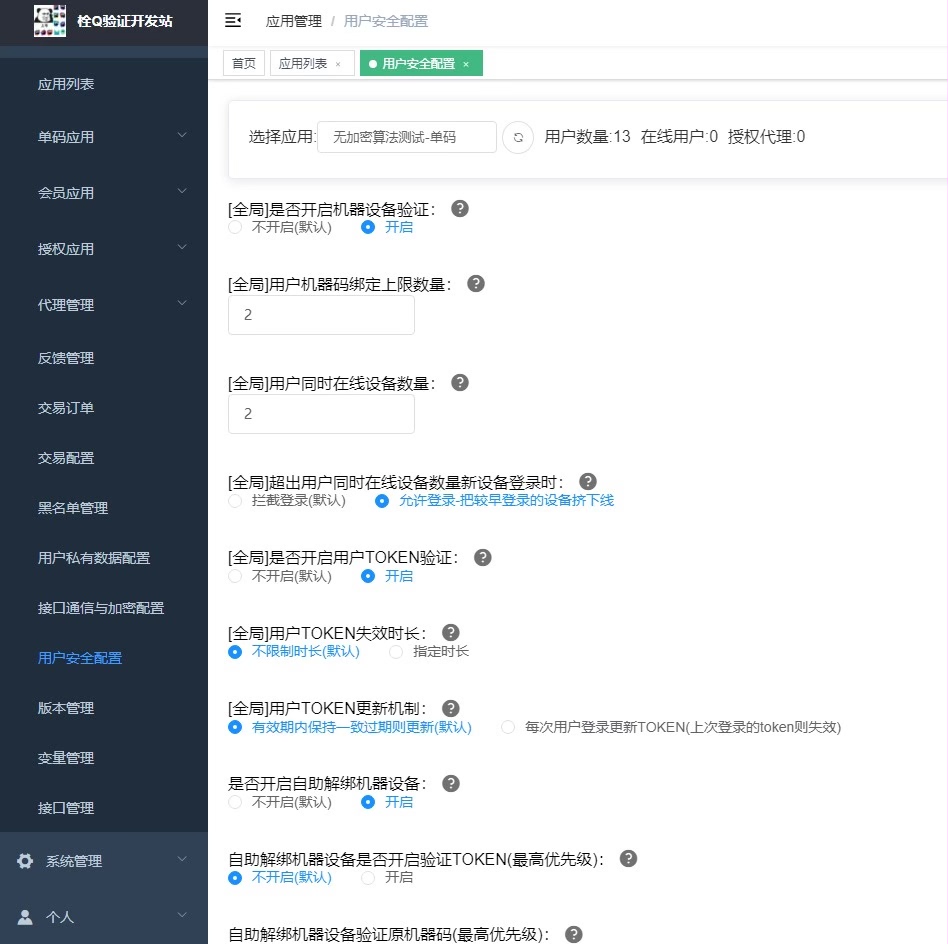Open help icon for 机器码绑定上限数量
The width and height of the screenshot is (948, 944).
(476, 284)
